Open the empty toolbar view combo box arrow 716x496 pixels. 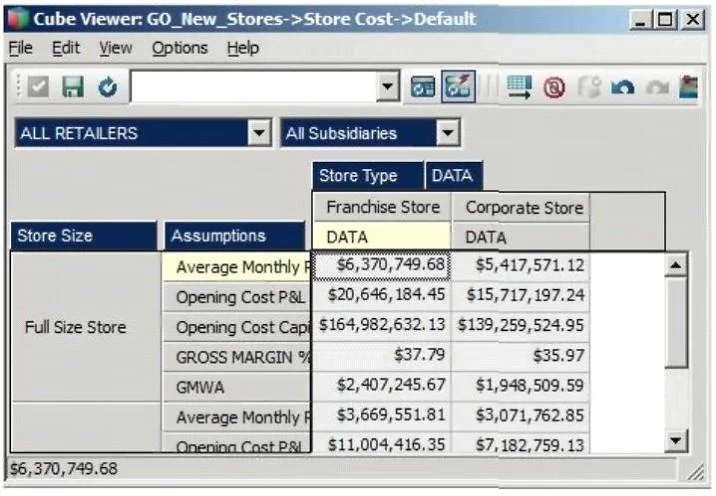click(x=388, y=86)
